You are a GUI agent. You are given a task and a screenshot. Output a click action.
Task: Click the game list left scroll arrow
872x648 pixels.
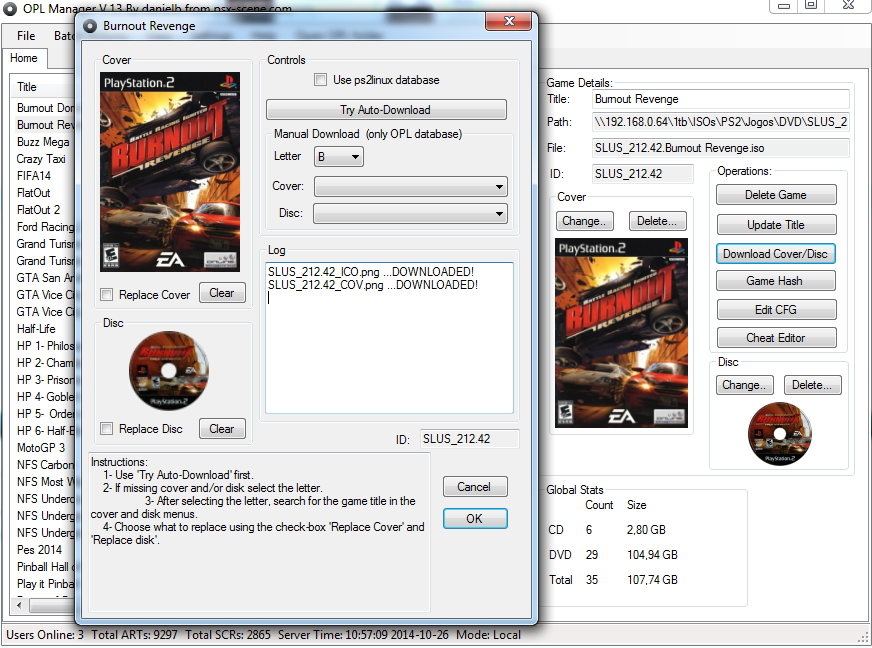(x=19, y=605)
